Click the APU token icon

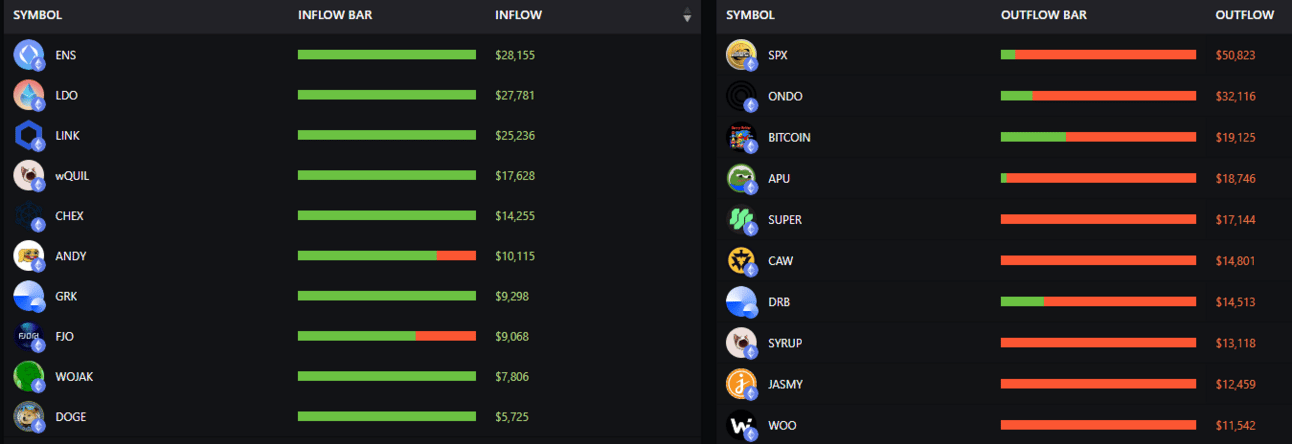pyautogui.click(x=741, y=178)
